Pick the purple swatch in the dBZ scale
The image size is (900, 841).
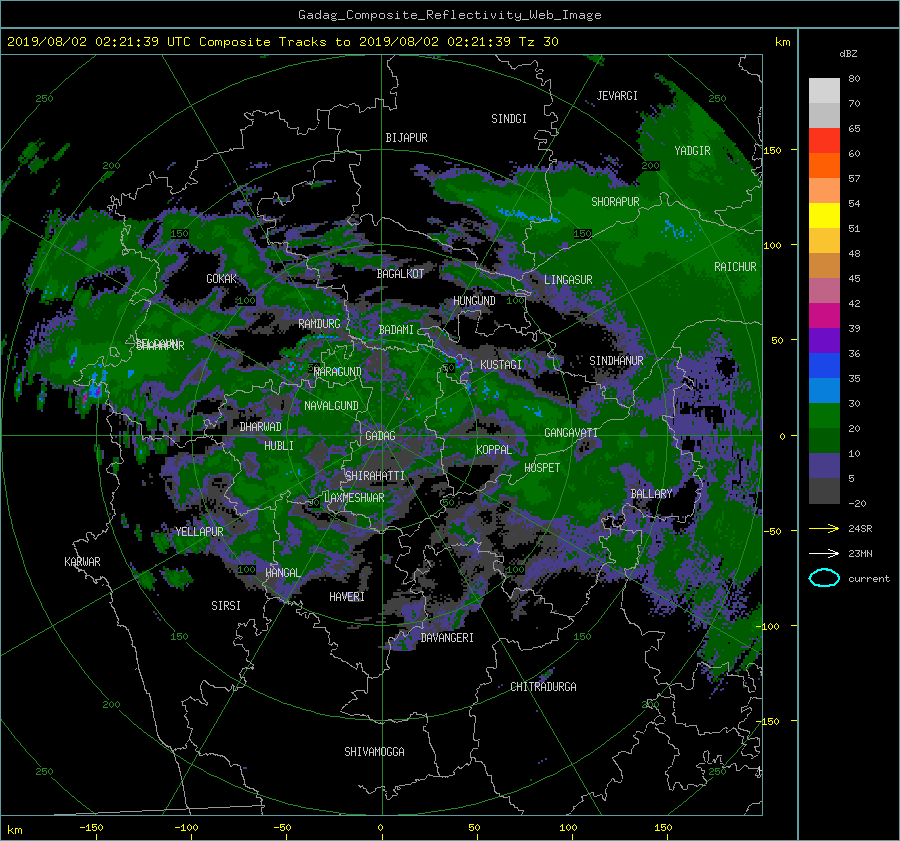pos(824,340)
